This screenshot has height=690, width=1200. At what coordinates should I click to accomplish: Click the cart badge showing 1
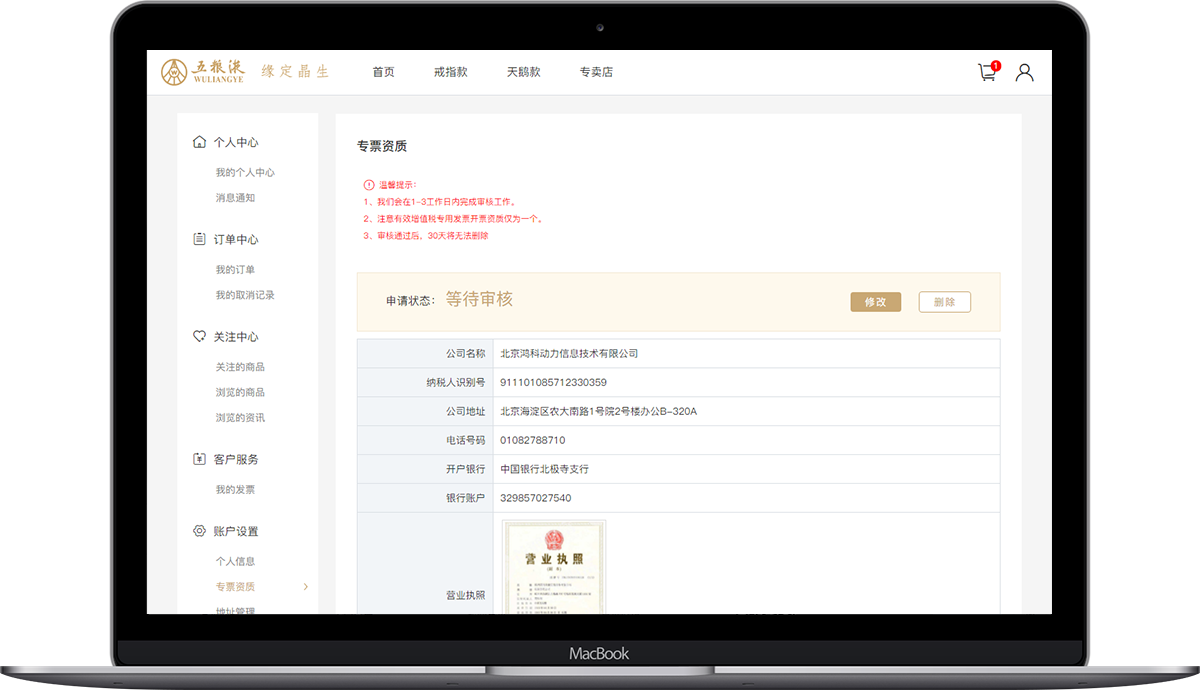996,65
